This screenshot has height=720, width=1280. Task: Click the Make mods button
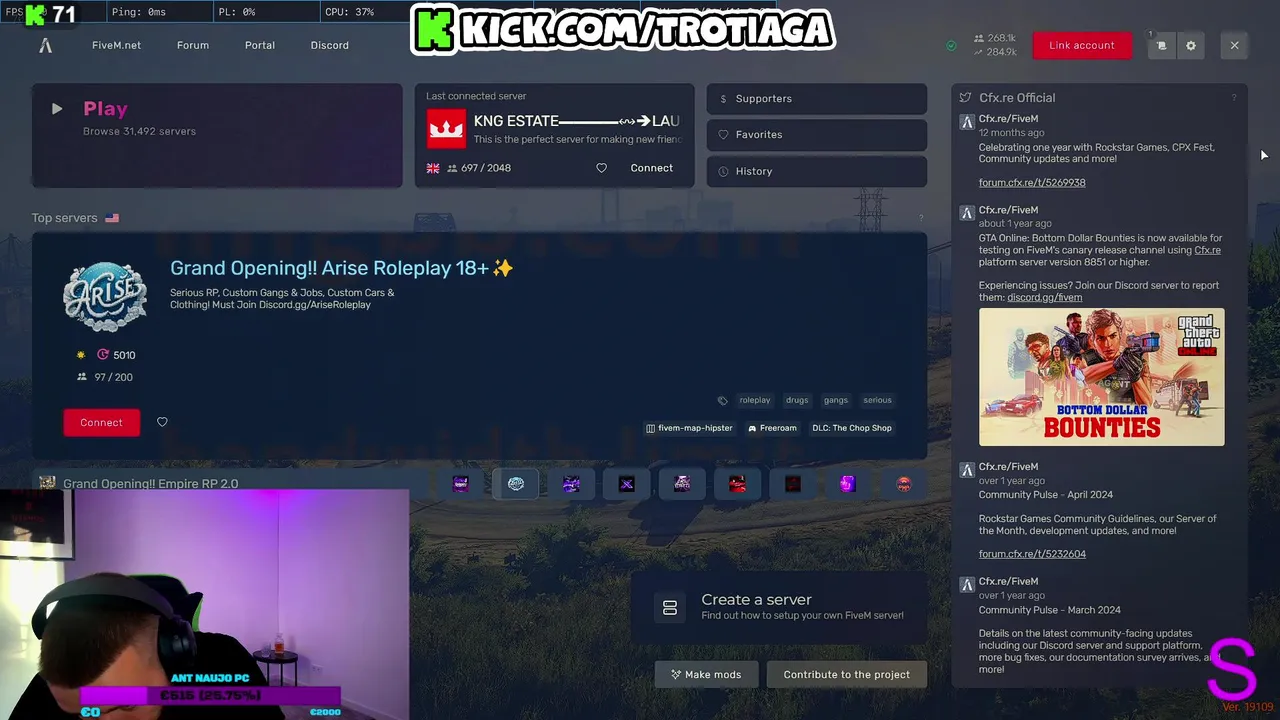(x=706, y=675)
